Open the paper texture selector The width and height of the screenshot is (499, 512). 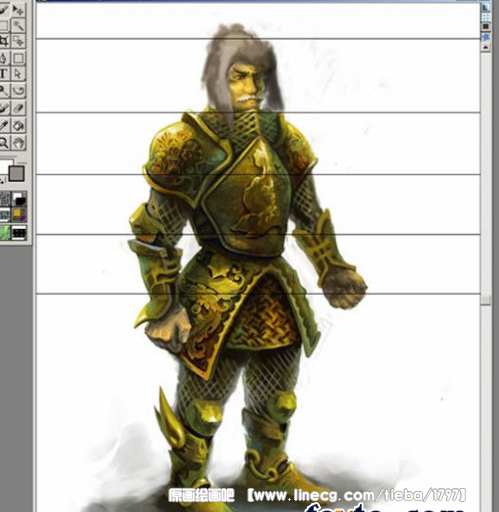[5, 199]
